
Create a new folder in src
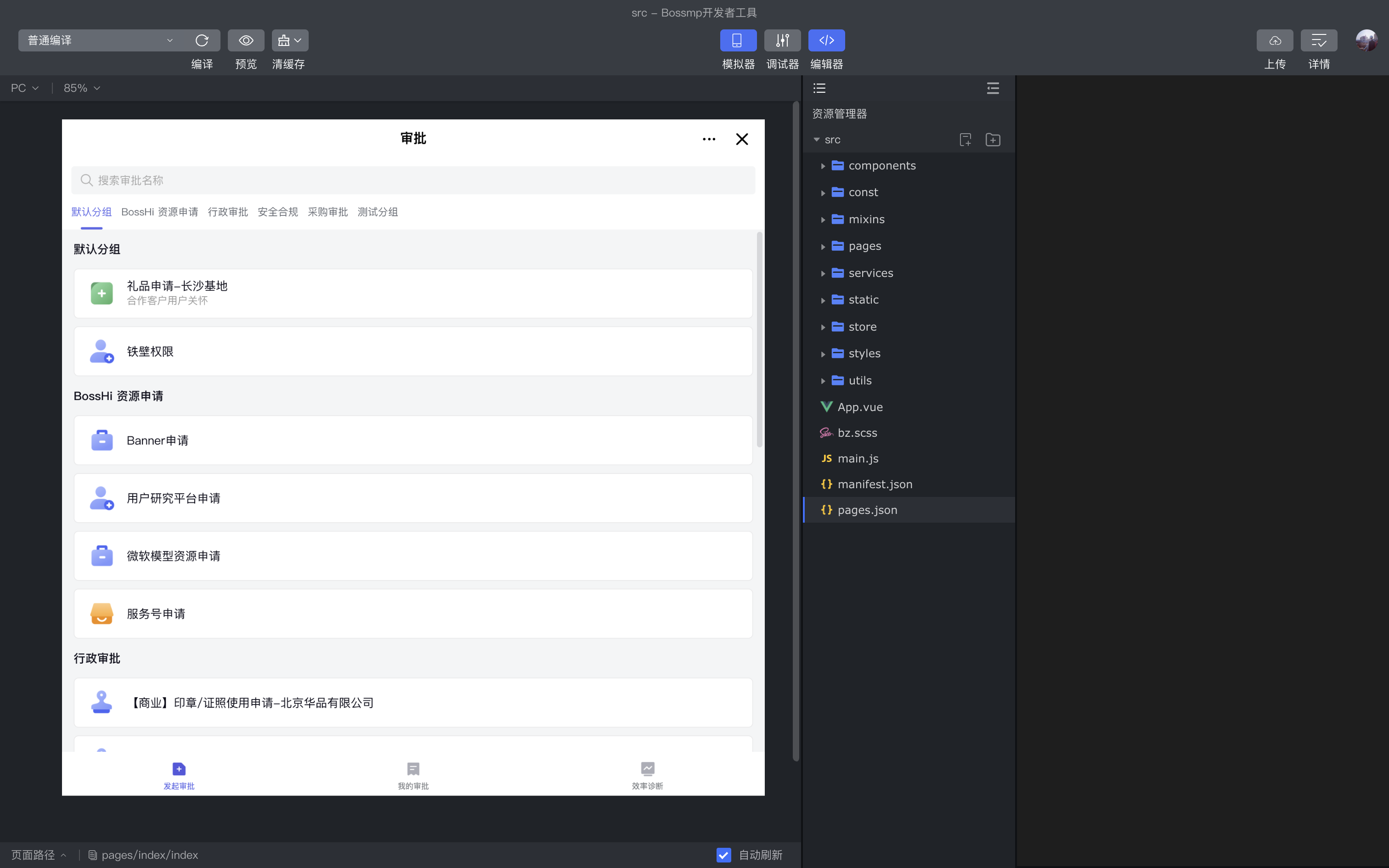(x=993, y=140)
